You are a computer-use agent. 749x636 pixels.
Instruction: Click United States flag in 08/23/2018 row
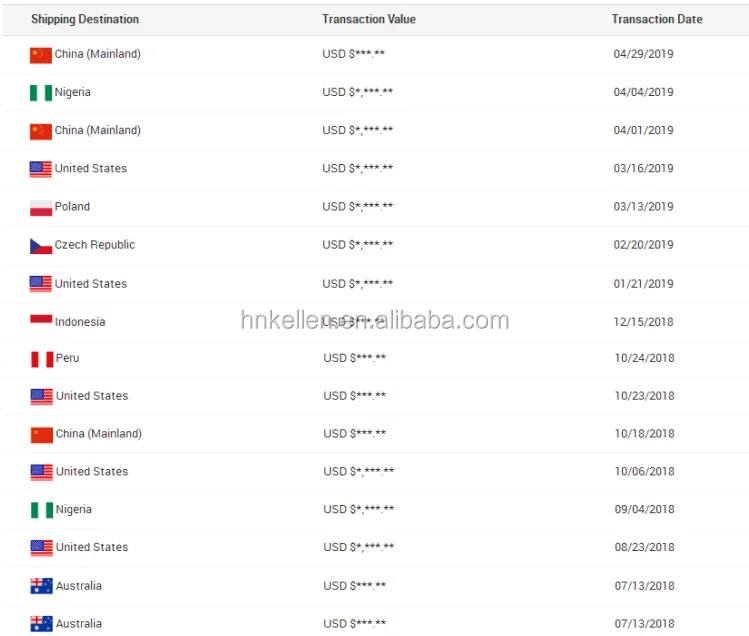tap(42, 548)
